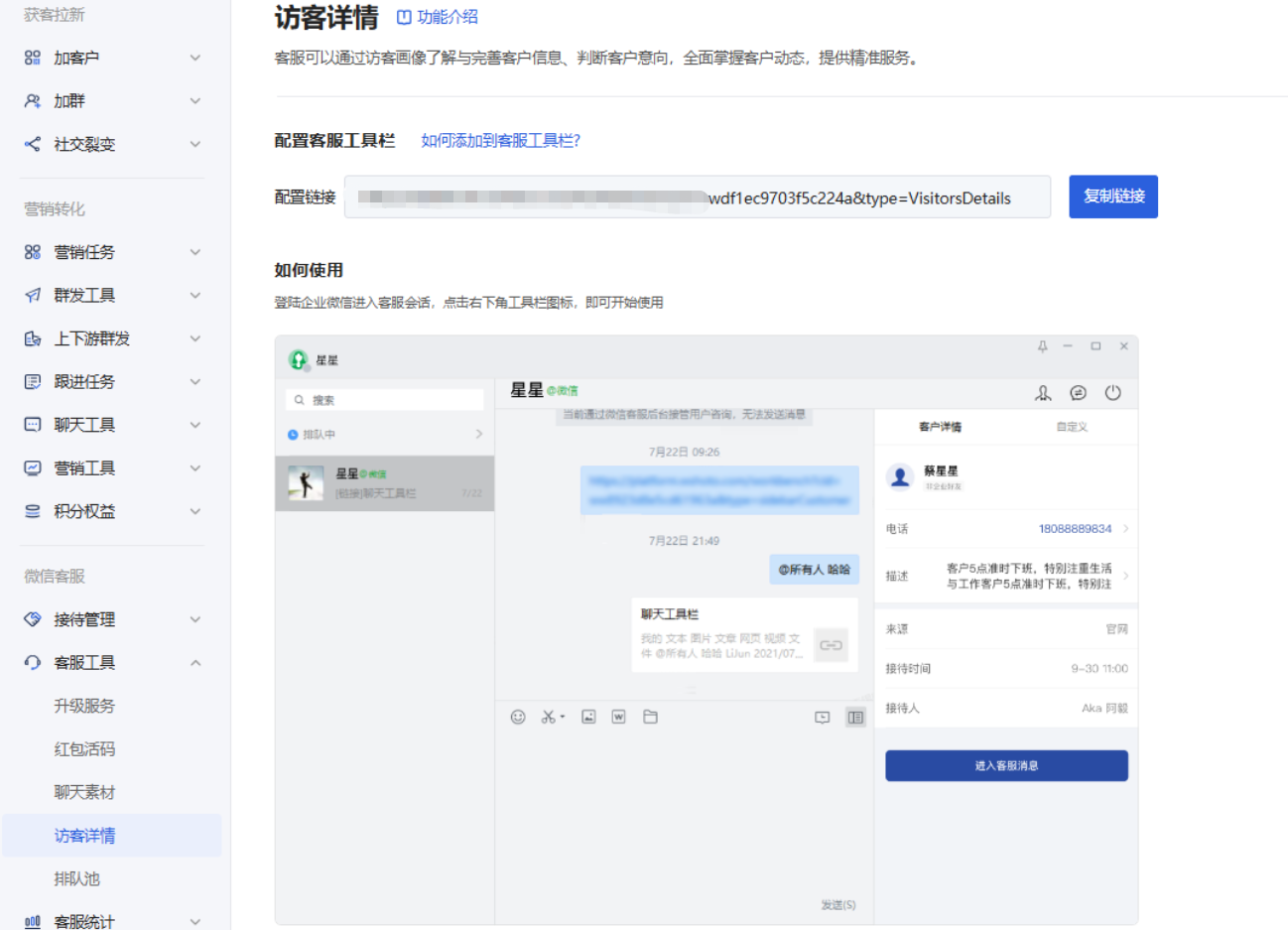
Task: Click the transfer chat bubble icon in header
Action: point(1079,393)
